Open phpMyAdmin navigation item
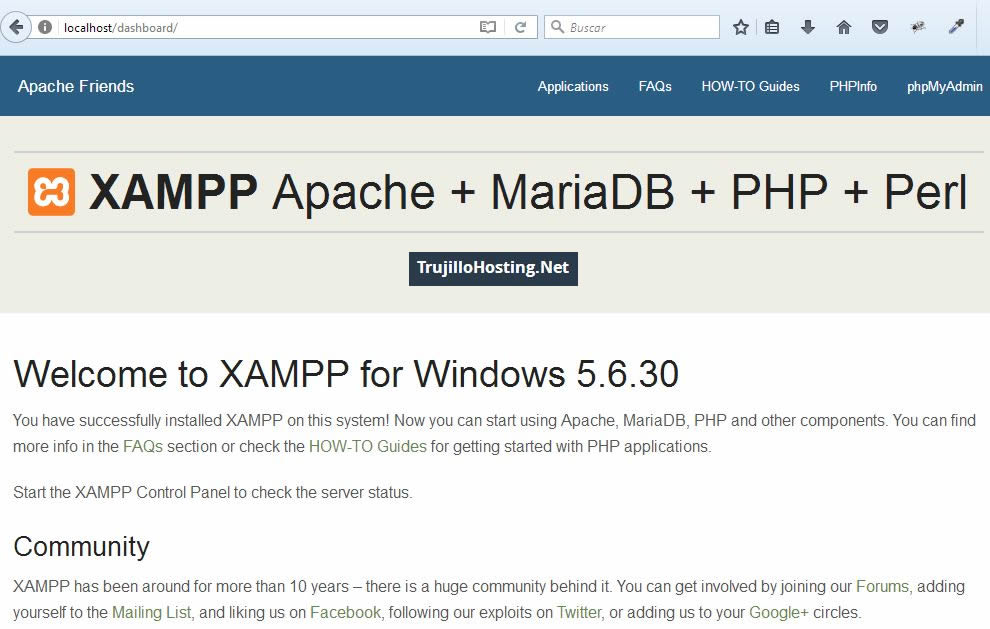Screen dimensions: 990x629 [x=945, y=87]
